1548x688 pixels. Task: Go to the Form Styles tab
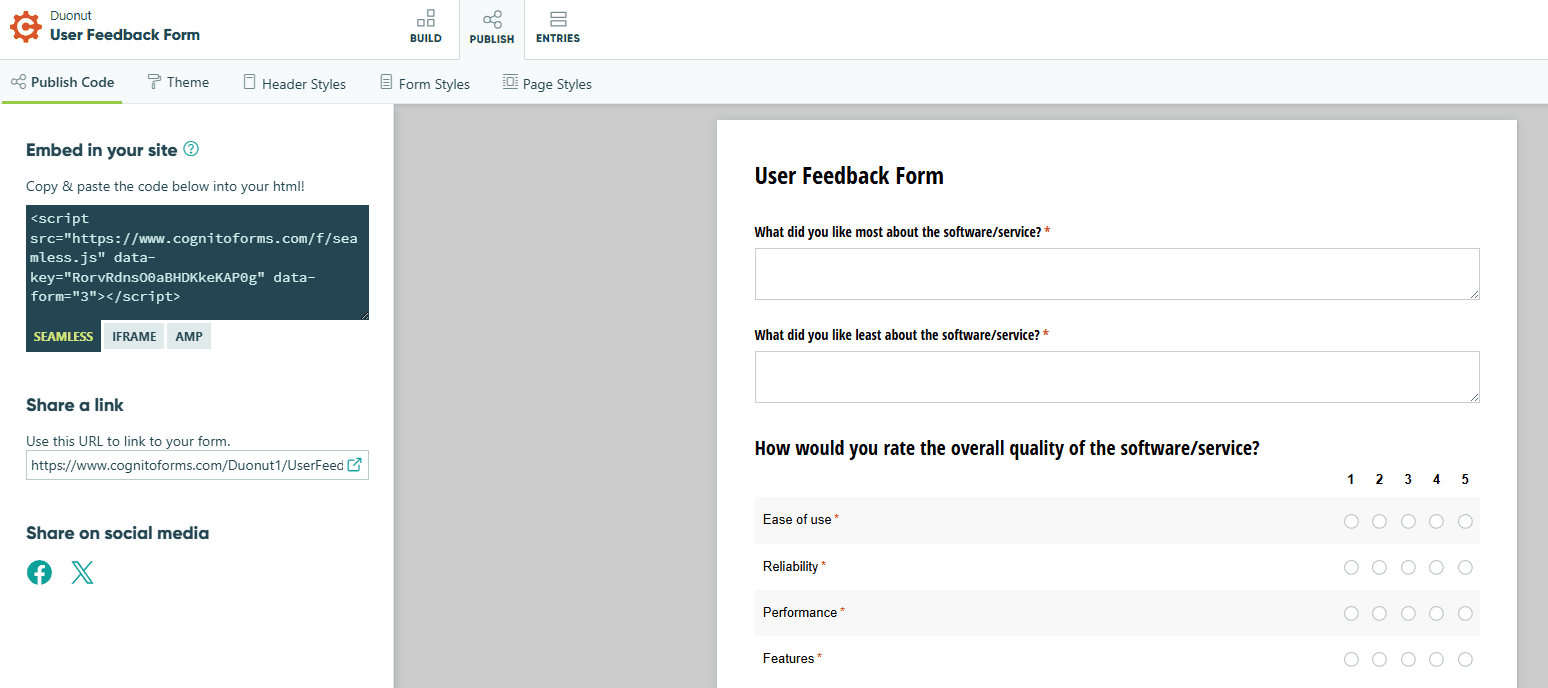coord(424,84)
